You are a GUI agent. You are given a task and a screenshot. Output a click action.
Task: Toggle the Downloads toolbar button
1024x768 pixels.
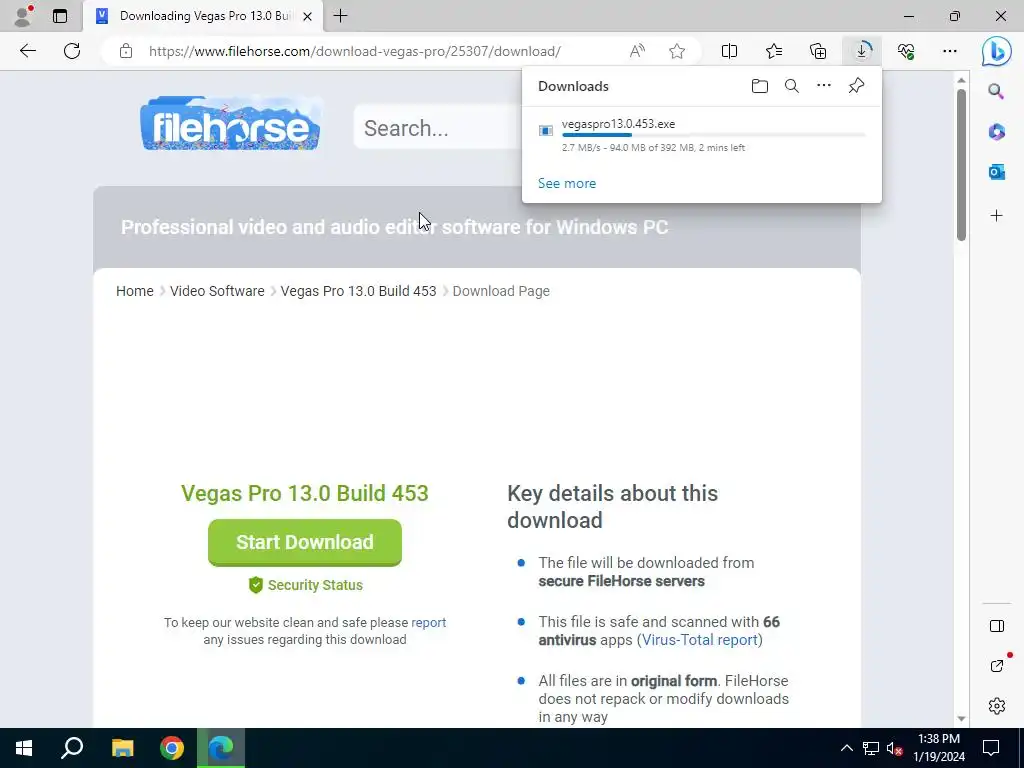tap(862, 51)
